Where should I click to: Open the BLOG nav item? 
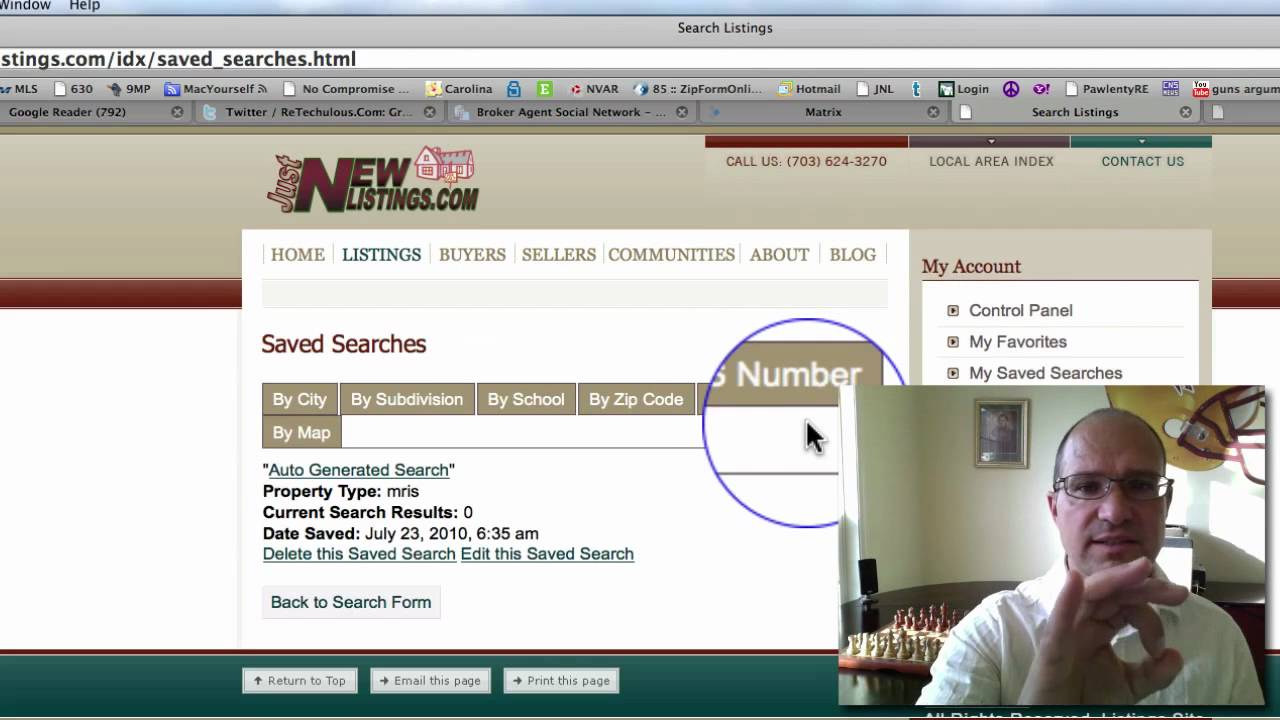pos(852,255)
